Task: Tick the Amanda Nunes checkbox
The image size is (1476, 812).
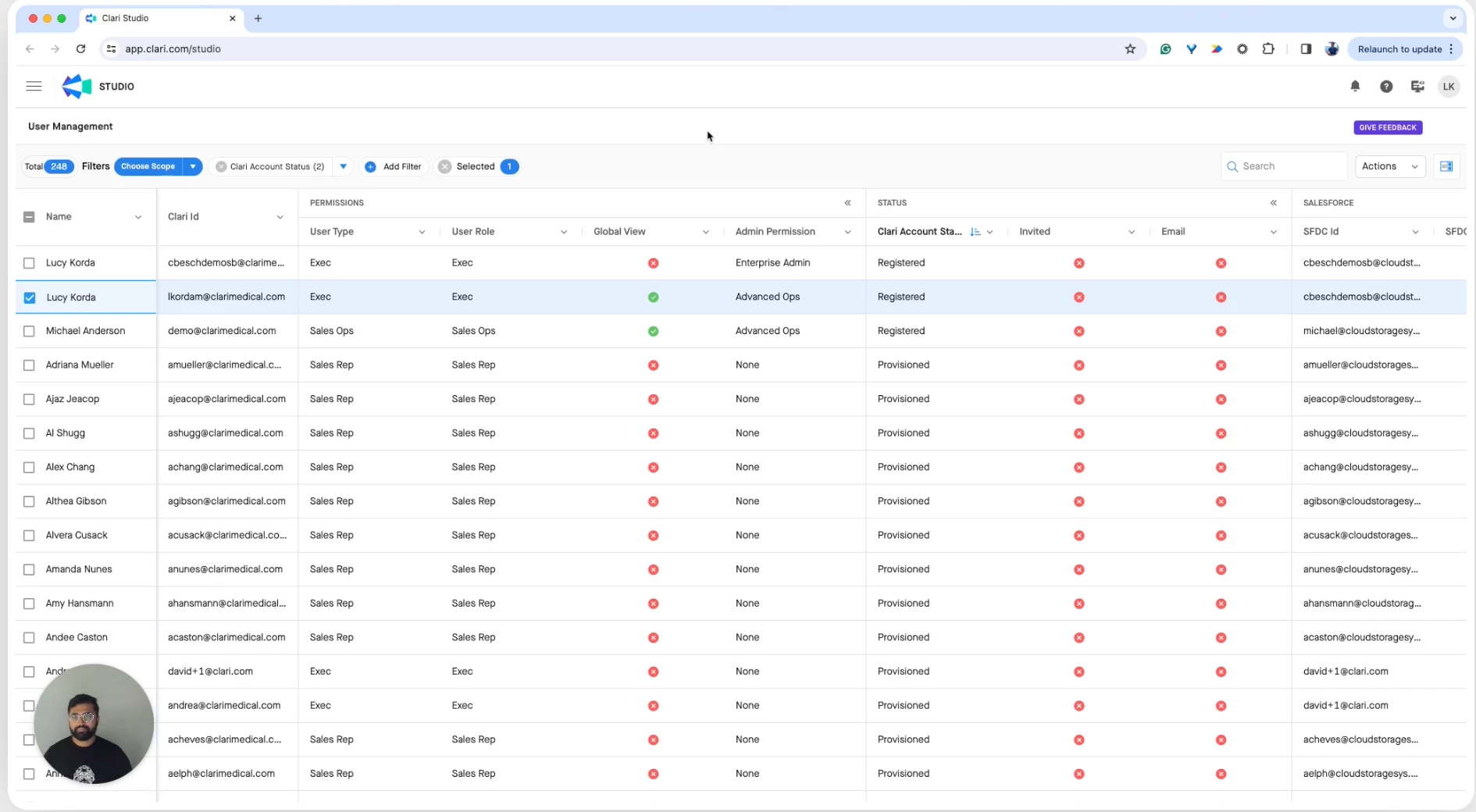Action: [29, 570]
